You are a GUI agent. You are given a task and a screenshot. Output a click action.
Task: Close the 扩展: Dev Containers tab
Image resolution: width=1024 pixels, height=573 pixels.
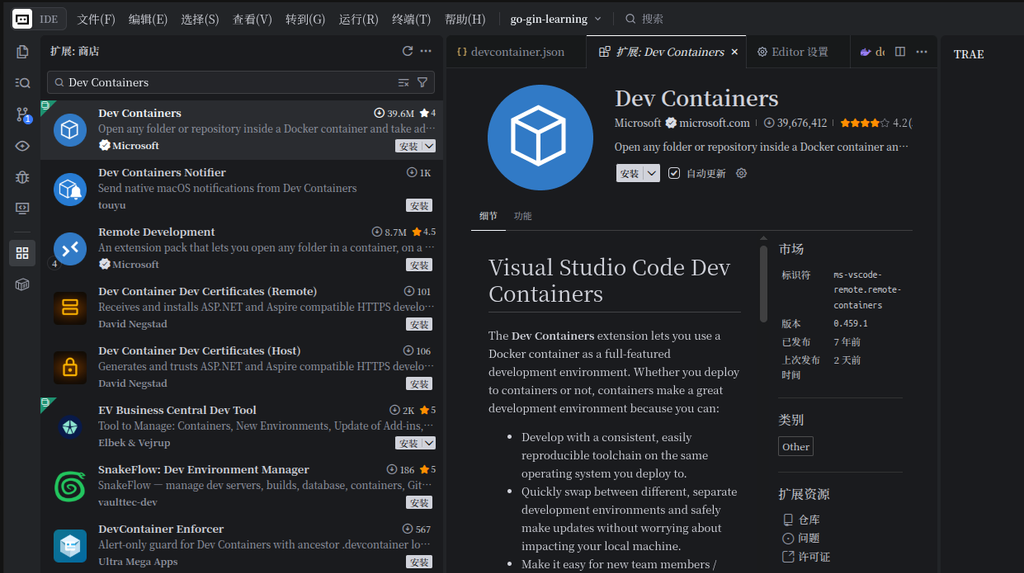(x=735, y=52)
